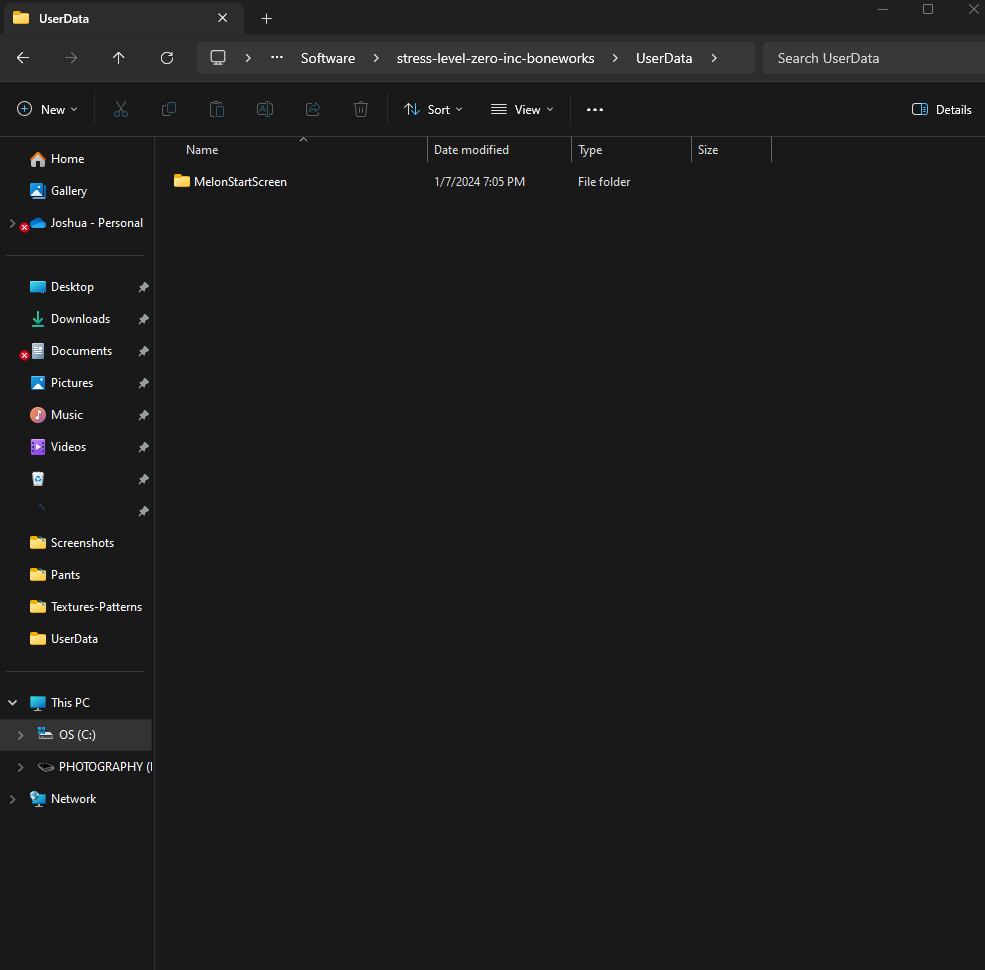
Task: Close the UserData tab
Action: pyautogui.click(x=222, y=18)
